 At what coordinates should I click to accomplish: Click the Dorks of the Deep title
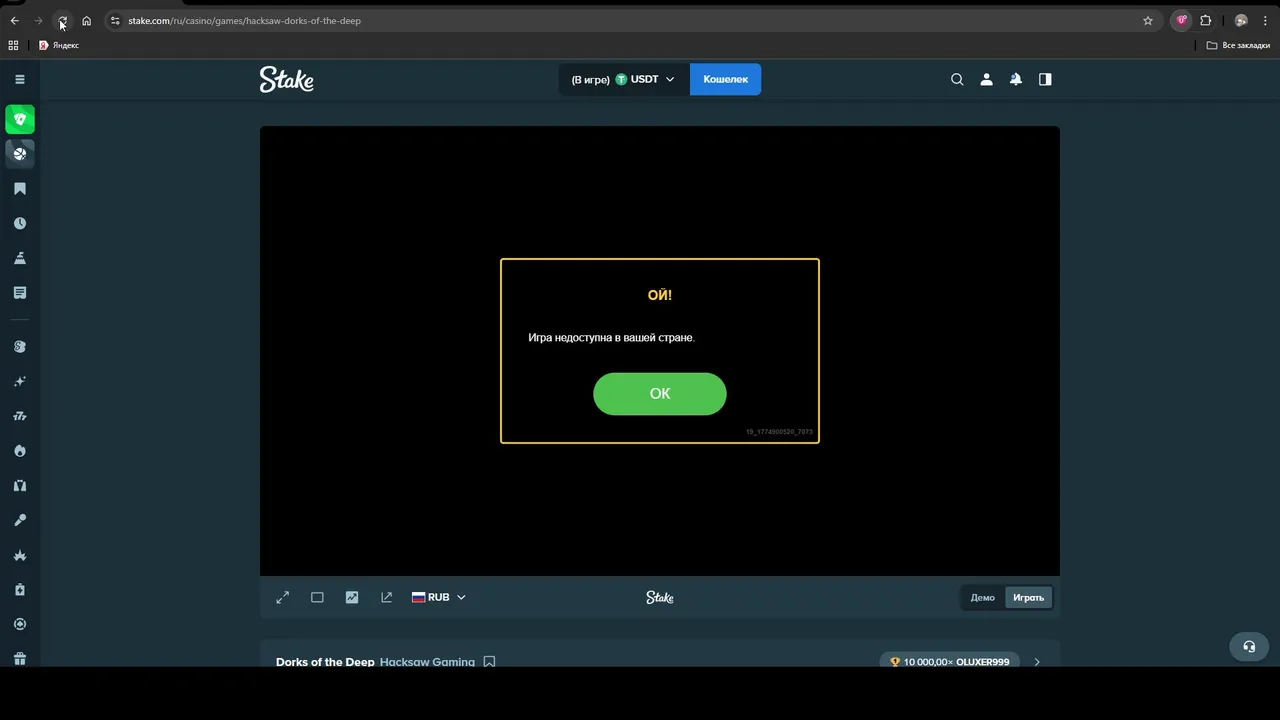tap(325, 662)
